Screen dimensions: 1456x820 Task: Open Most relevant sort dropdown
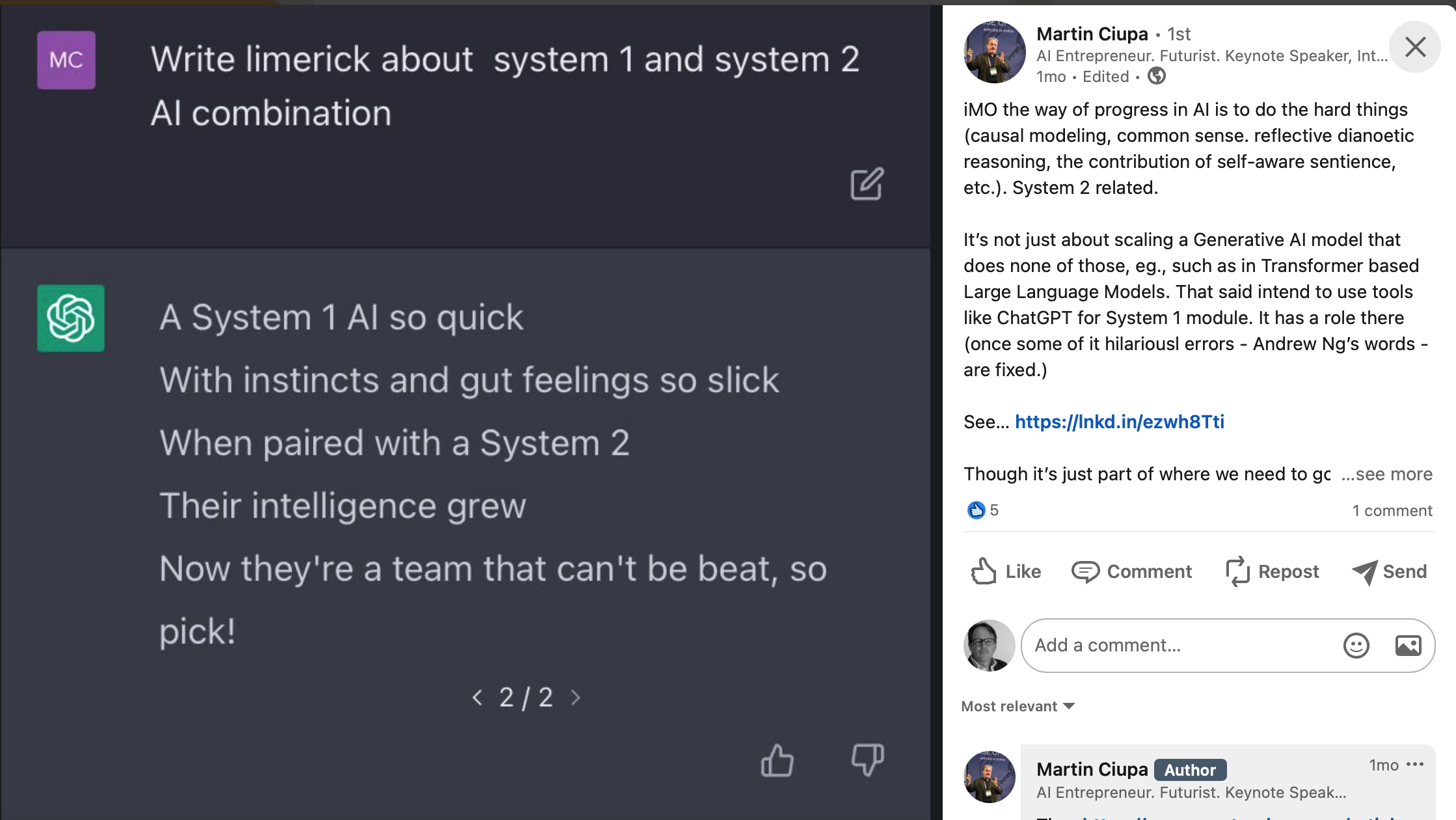point(1018,706)
